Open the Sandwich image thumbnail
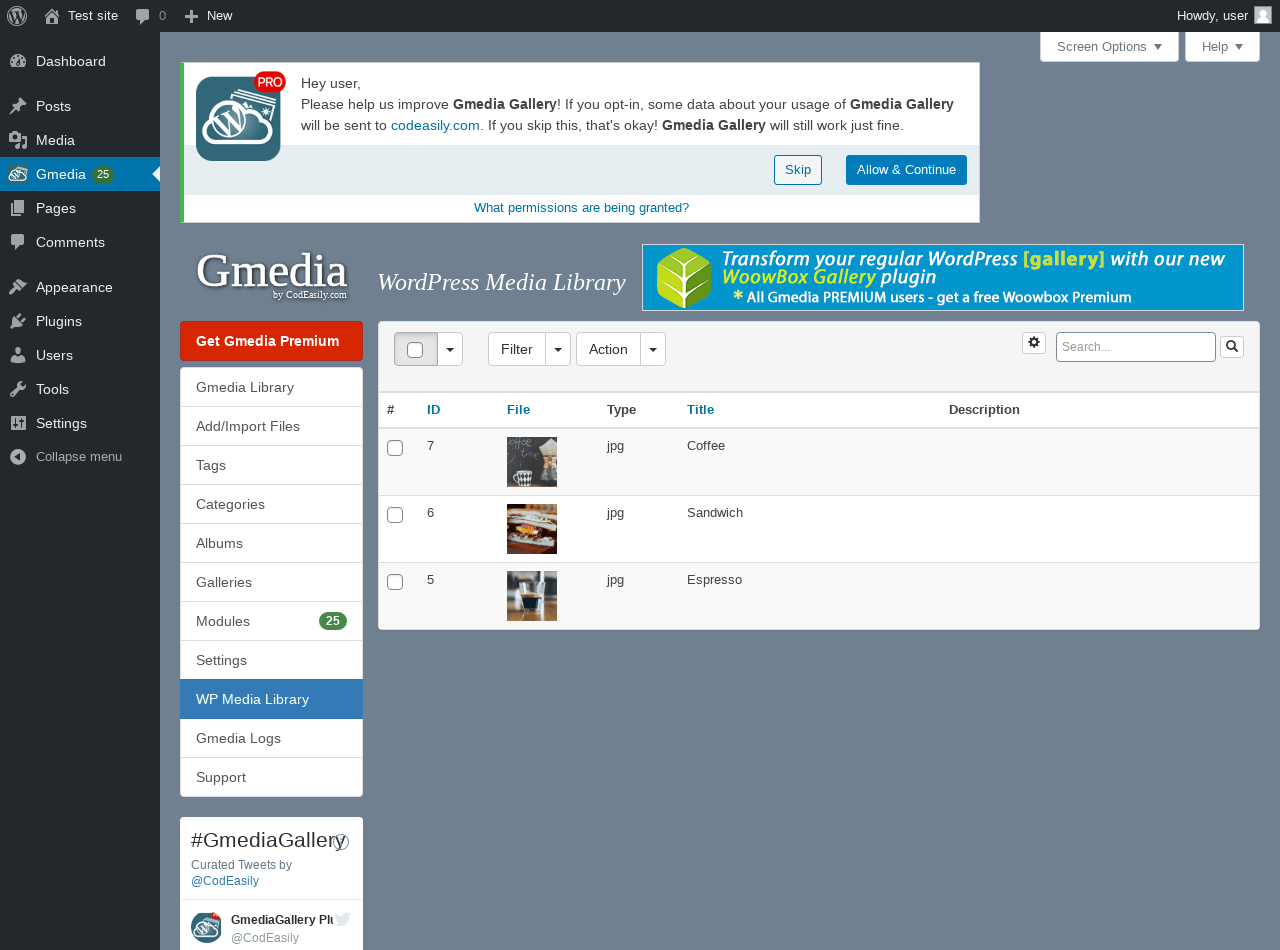Viewport: 1280px width, 950px height. pyautogui.click(x=532, y=529)
